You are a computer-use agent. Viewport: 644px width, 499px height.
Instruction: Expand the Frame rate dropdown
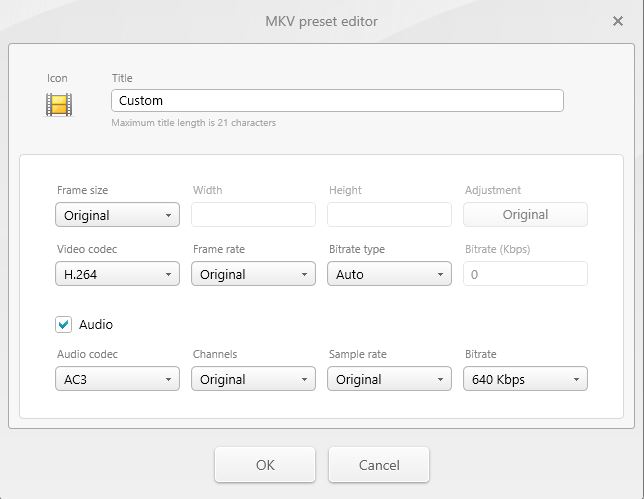pyautogui.click(x=253, y=274)
